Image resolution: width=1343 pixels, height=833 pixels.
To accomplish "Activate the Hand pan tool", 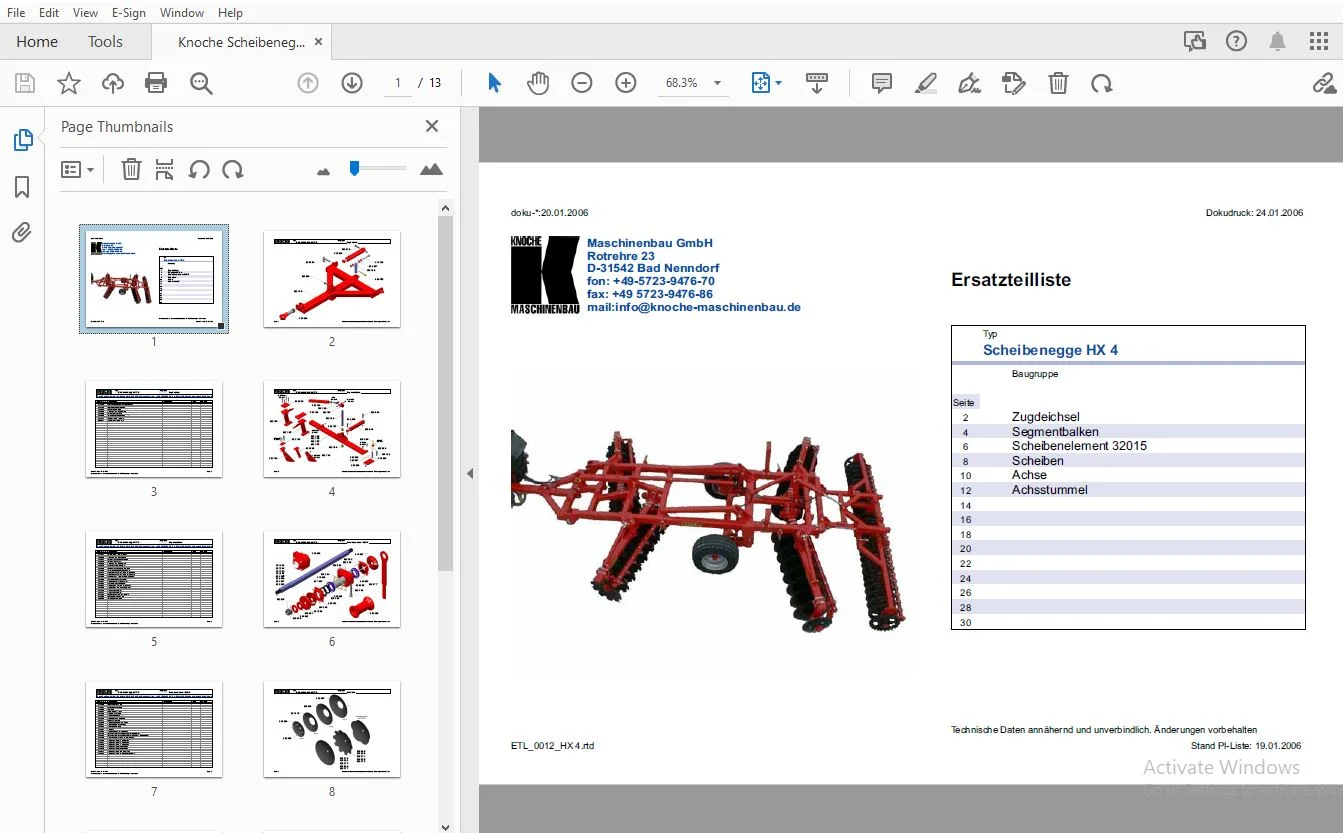I will point(538,83).
